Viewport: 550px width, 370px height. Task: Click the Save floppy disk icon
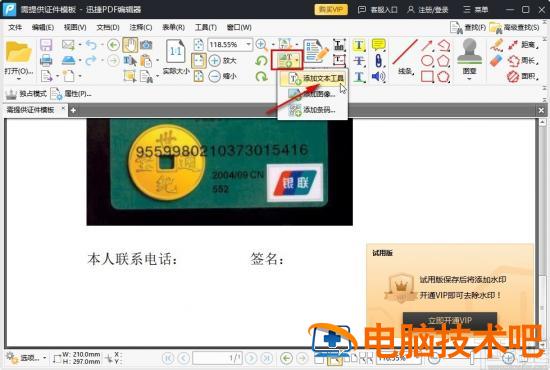46,45
